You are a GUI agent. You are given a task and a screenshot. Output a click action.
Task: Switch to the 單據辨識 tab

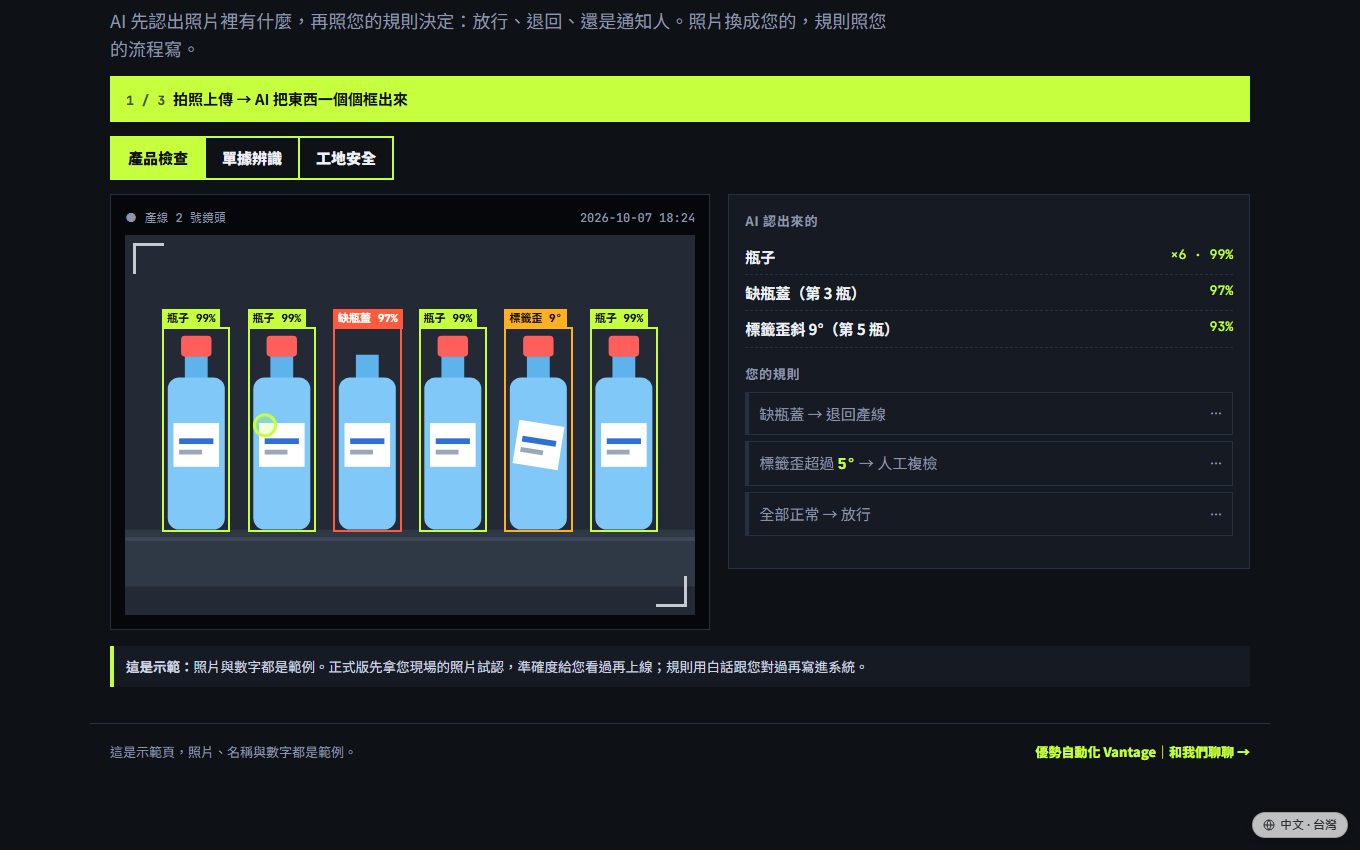pyautogui.click(x=252, y=158)
